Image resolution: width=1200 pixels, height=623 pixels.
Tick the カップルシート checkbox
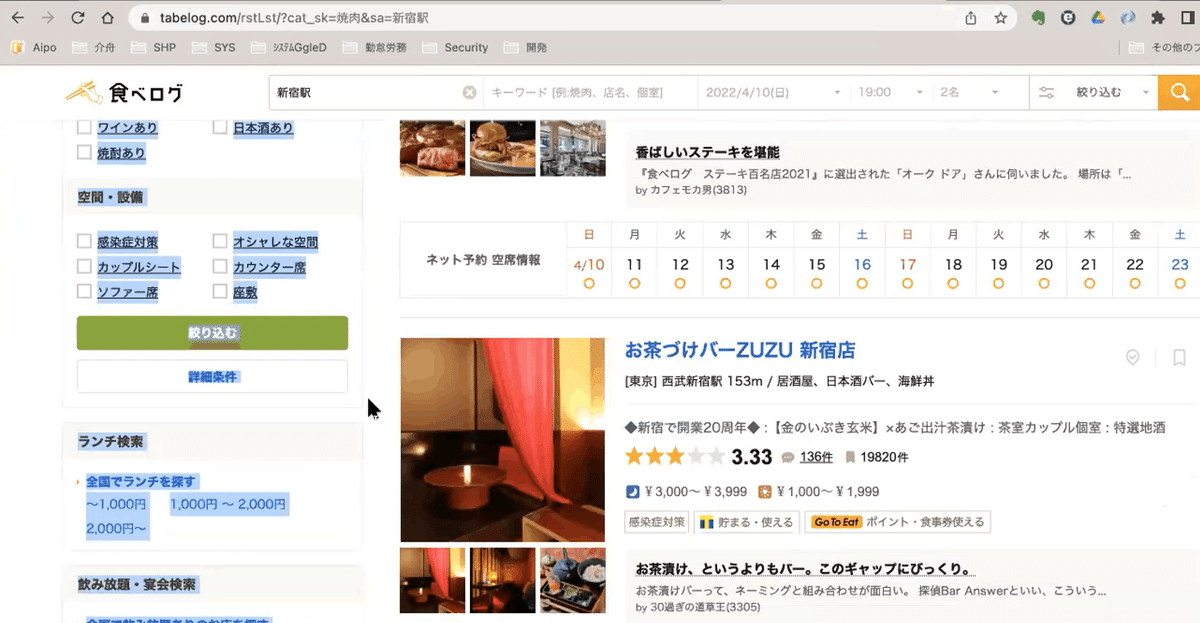[x=85, y=267]
